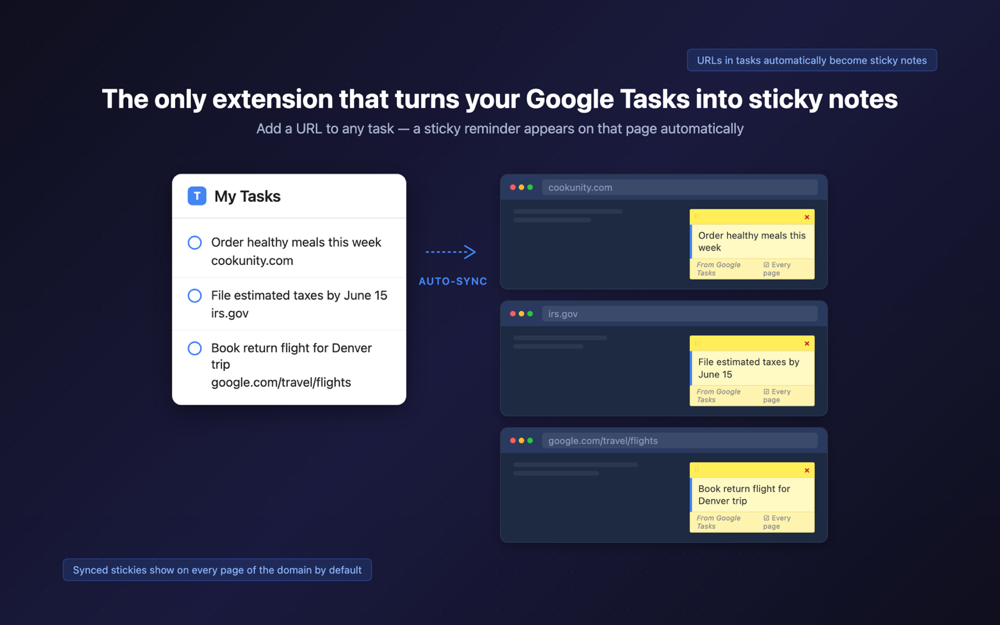Click the irs.gov address bar

click(x=680, y=314)
